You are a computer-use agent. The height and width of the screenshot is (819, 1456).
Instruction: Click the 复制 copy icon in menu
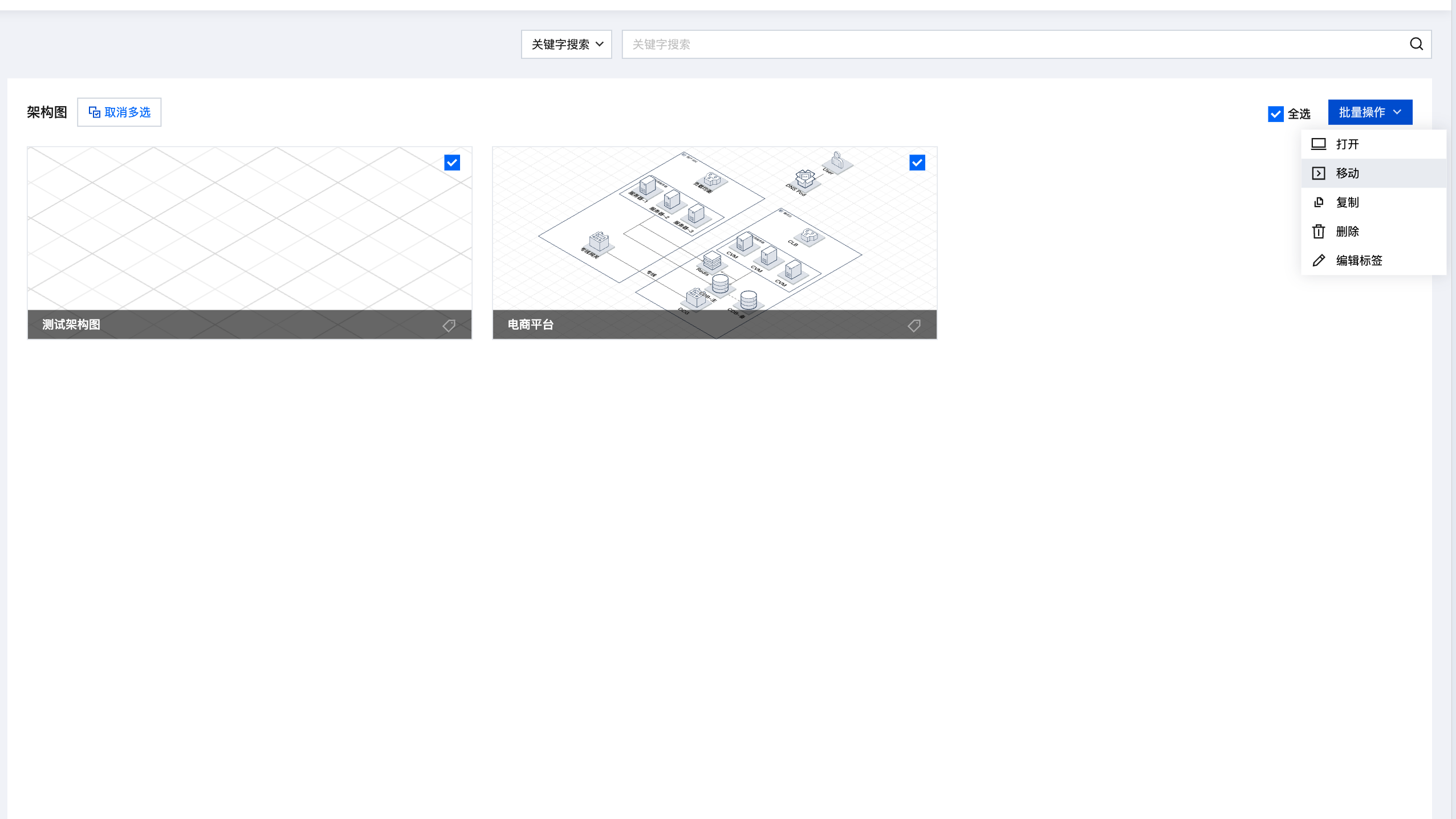(1318, 202)
